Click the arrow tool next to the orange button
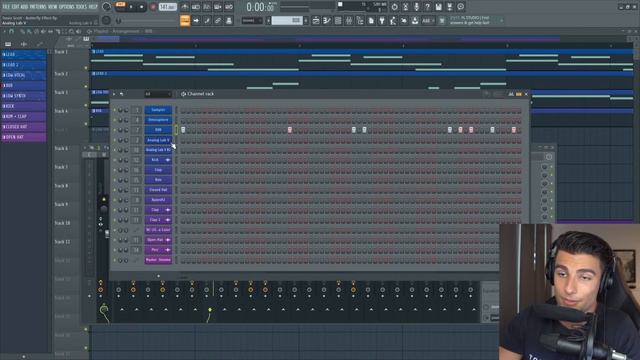 coord(196,20)
